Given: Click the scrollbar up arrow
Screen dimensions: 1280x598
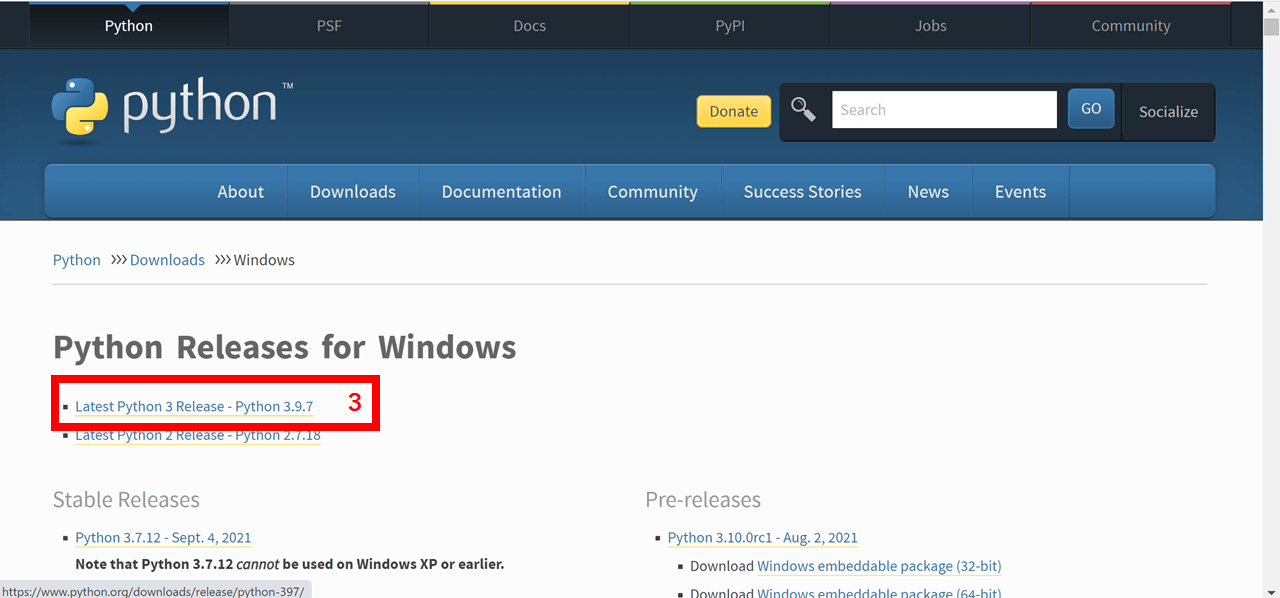Looking at the screenshot, I should (x=1271, y=8).
